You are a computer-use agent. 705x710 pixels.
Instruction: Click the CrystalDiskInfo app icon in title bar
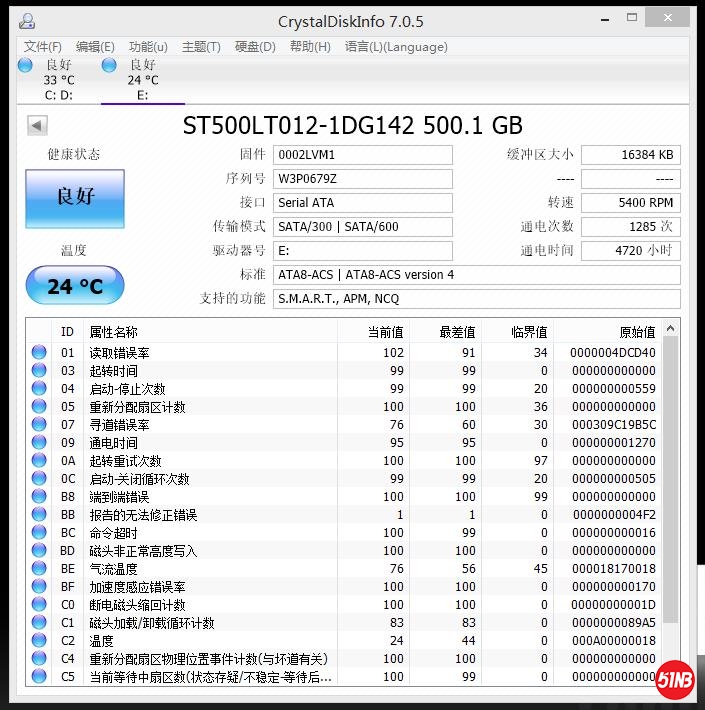tap(26, 21)
